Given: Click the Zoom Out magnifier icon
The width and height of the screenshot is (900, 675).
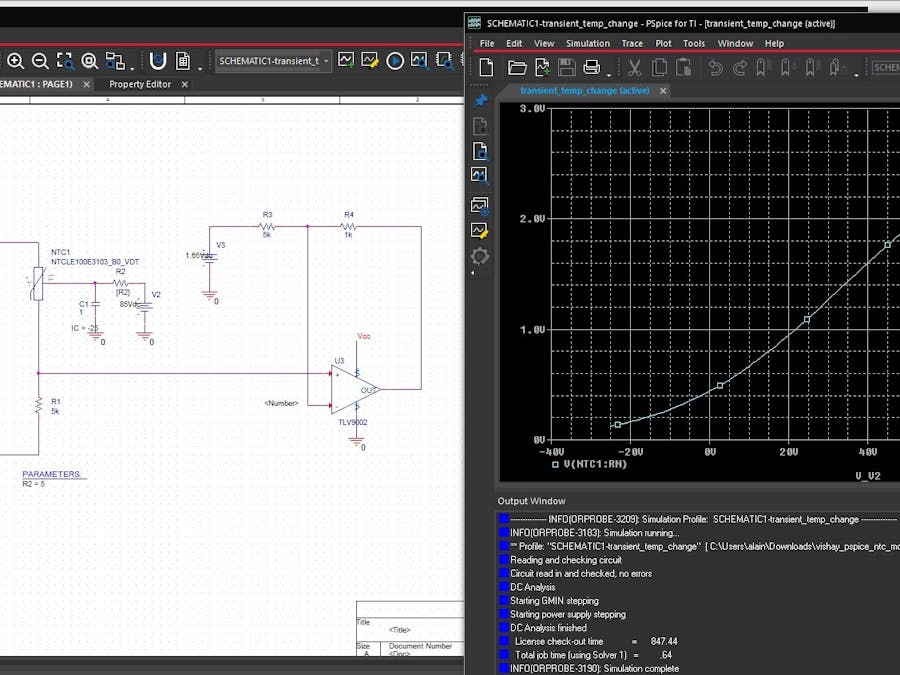Looking at the screenshot, I should 40,61.
